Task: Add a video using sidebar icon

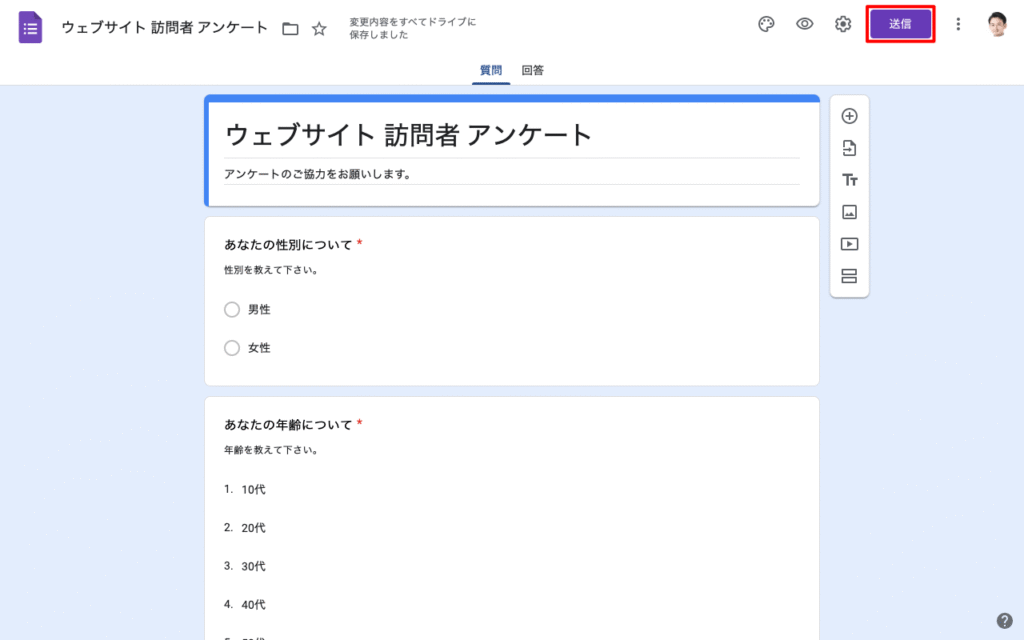Action: click(849, 244)
